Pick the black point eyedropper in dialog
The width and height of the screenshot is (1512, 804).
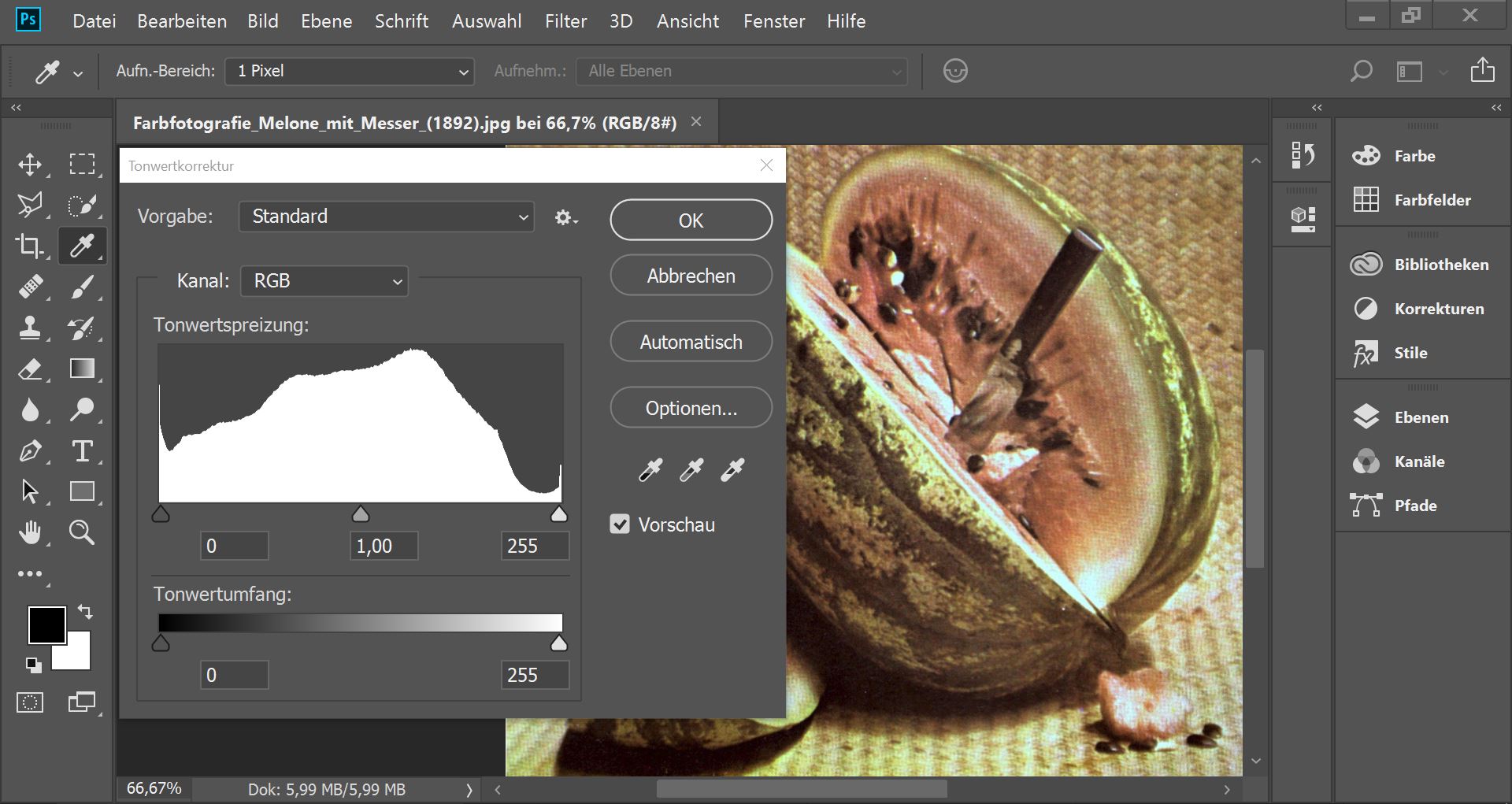tap(650, 470)
